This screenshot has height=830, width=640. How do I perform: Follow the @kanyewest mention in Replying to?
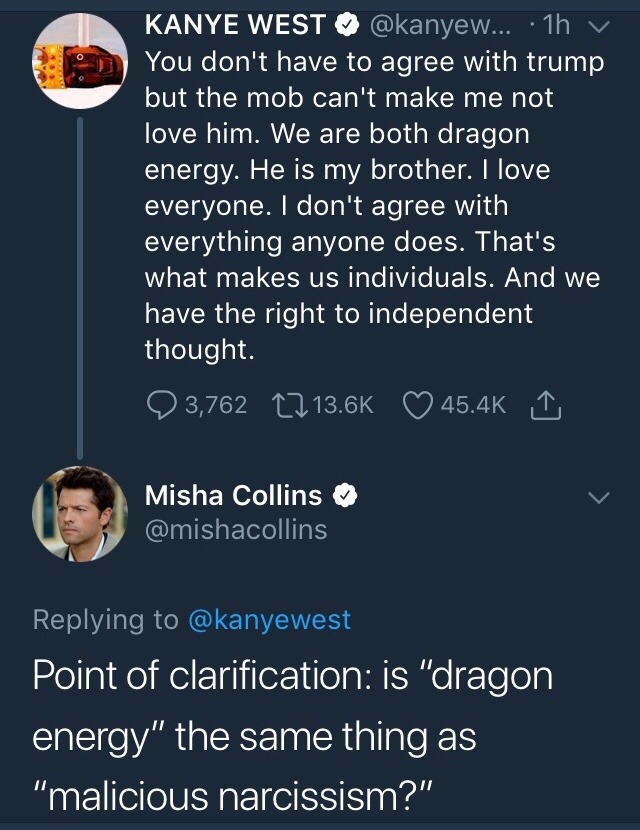(x=270, y=620)
